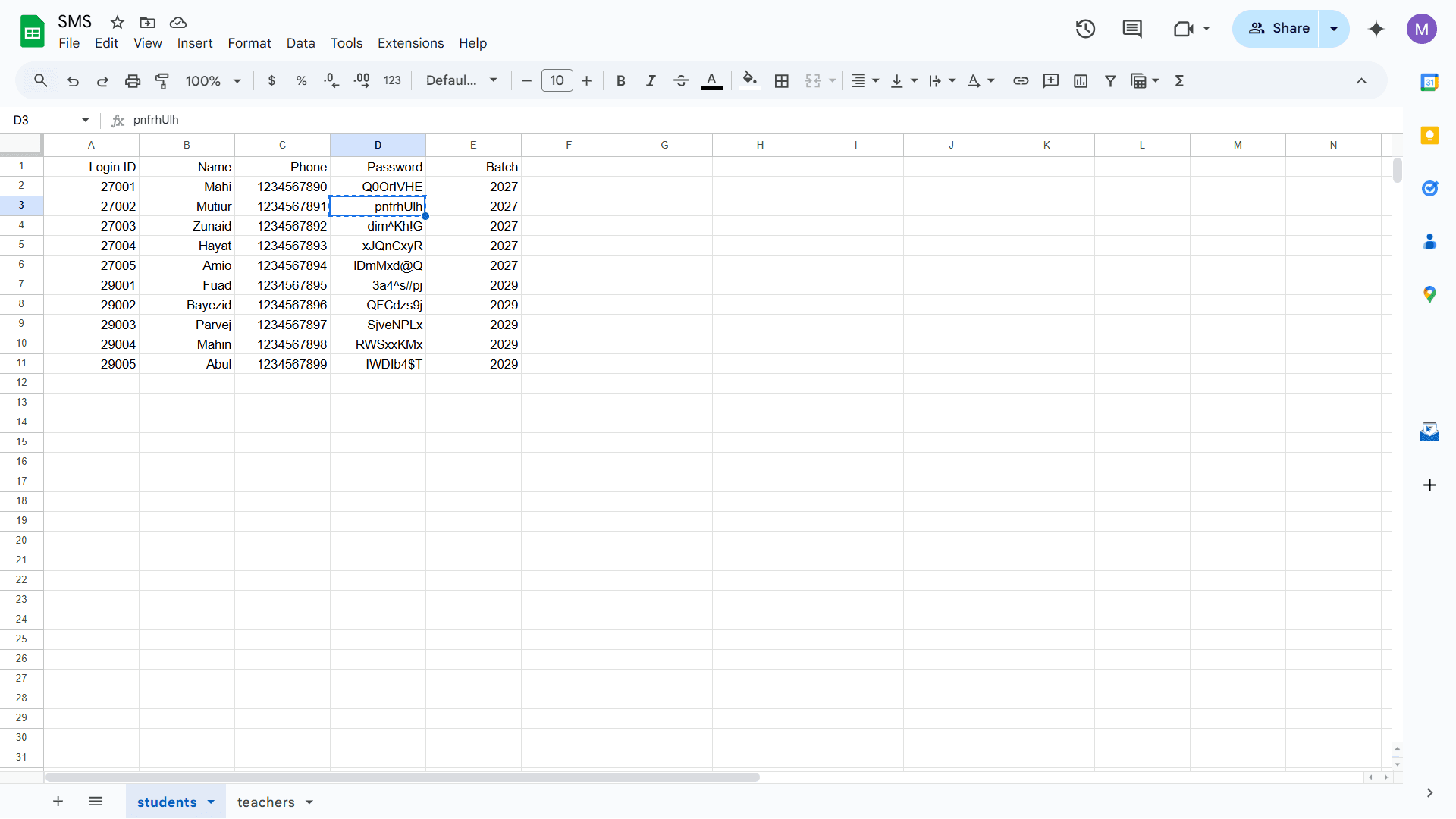Get add-ons with plus side button
This screenshot has height=819, width=1456.
[x=1429, y=485]
